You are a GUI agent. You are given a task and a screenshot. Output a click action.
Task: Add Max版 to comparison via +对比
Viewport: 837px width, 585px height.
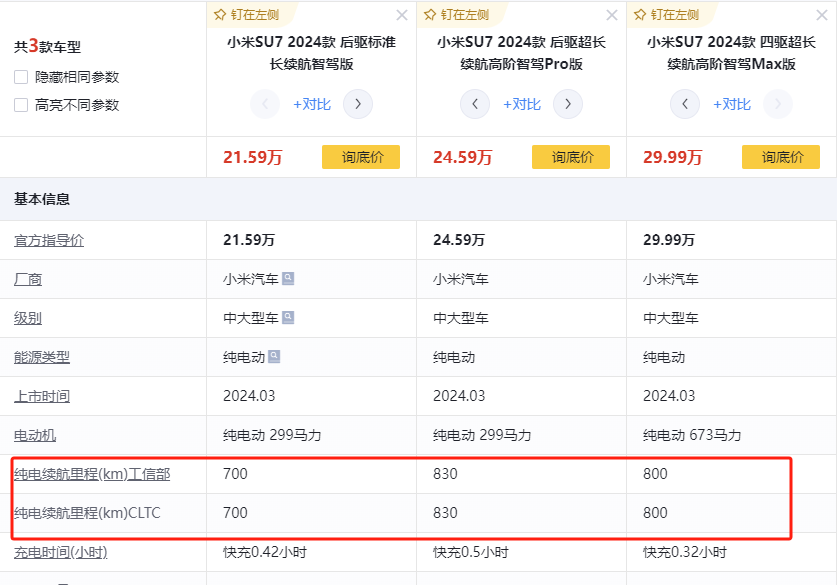pyautogui.click(x=732, y=104)
